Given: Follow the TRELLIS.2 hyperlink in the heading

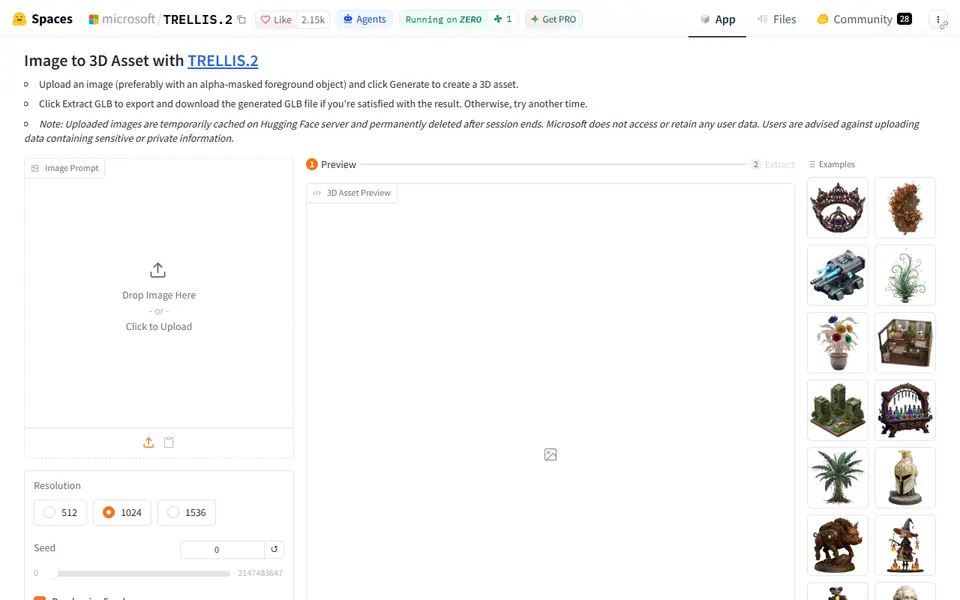Looking at the screenshot, I should (x=223, y=61).
